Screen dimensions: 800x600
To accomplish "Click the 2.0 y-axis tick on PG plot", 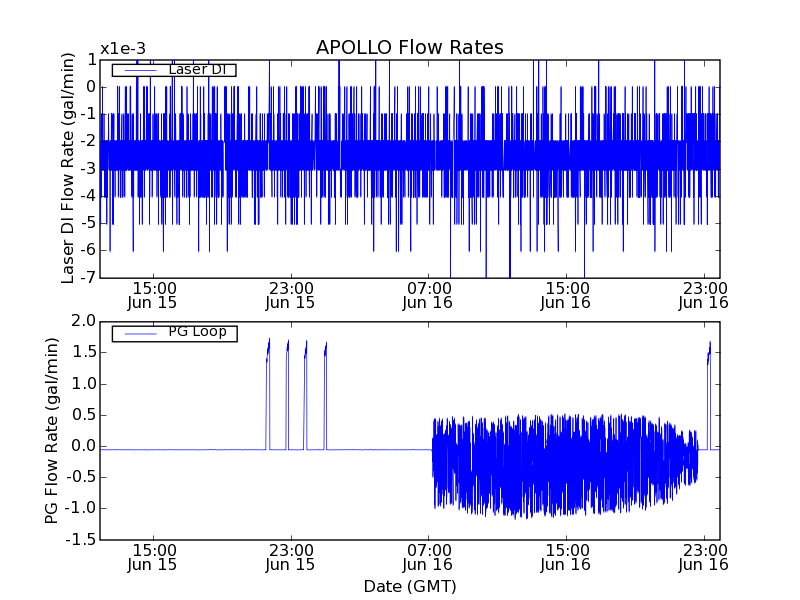I will click(x=83, y=321).
